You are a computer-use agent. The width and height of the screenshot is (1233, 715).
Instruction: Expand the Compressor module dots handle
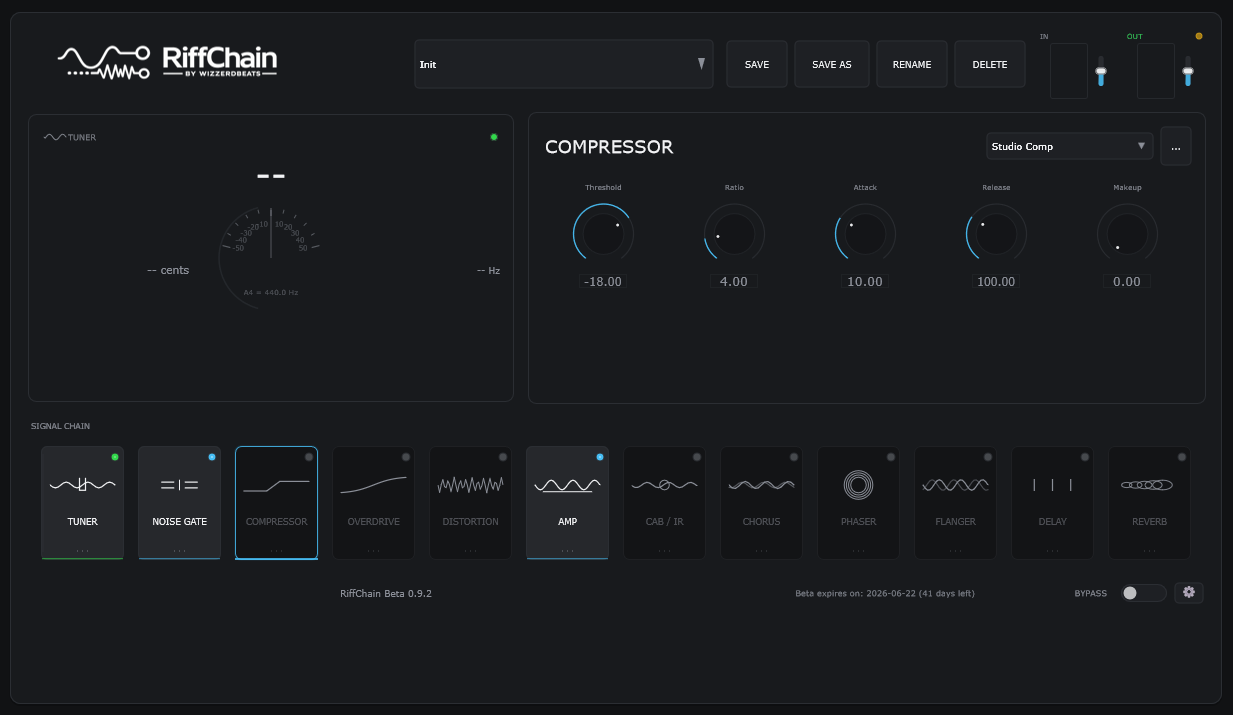[x=276, y=550]
